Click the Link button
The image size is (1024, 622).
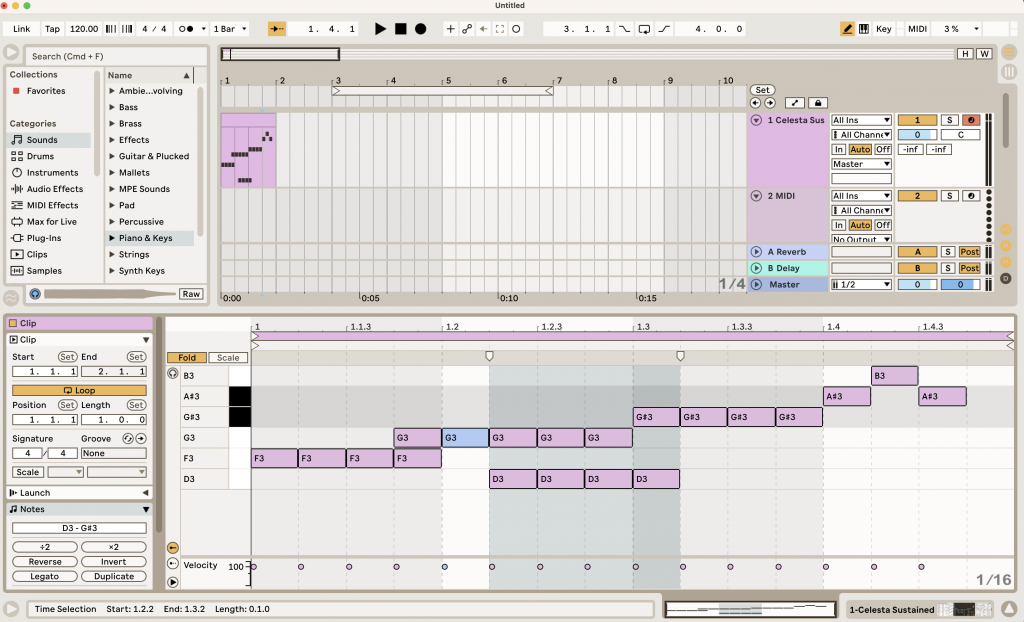pos(22,29)
